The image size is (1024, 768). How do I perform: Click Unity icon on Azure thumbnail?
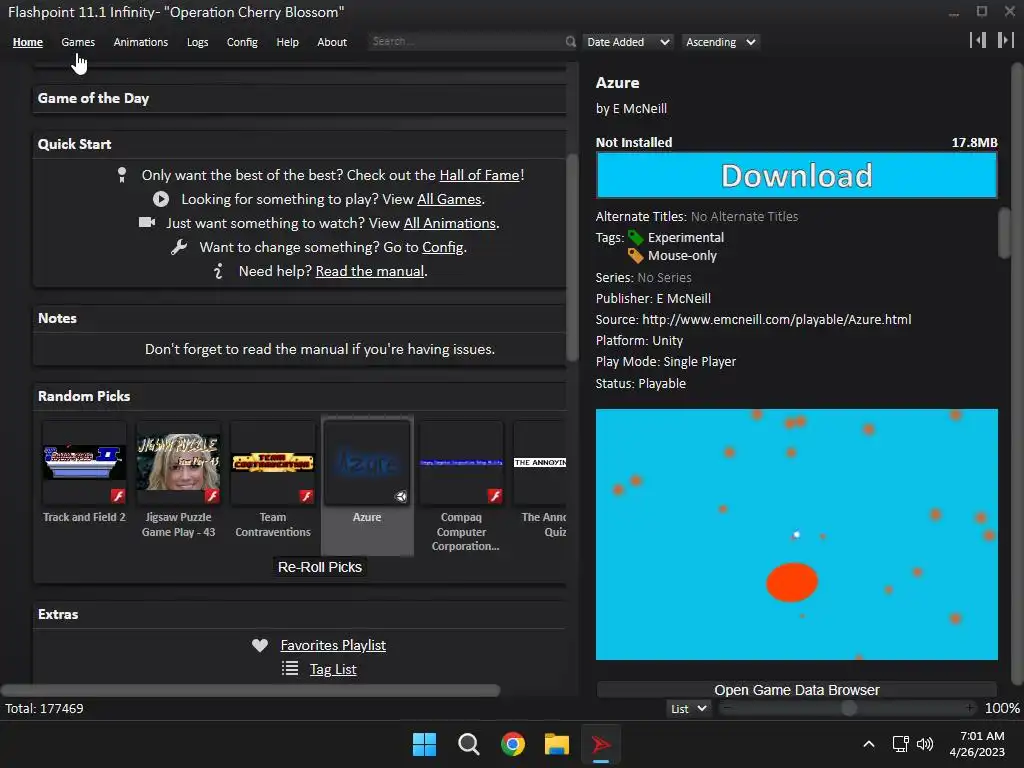click(401, 496)
